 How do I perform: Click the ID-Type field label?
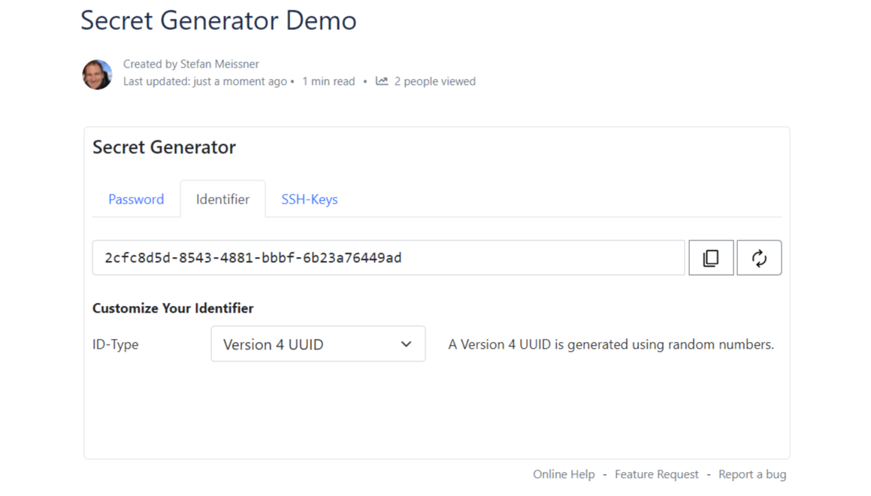(x=115, y=344)
